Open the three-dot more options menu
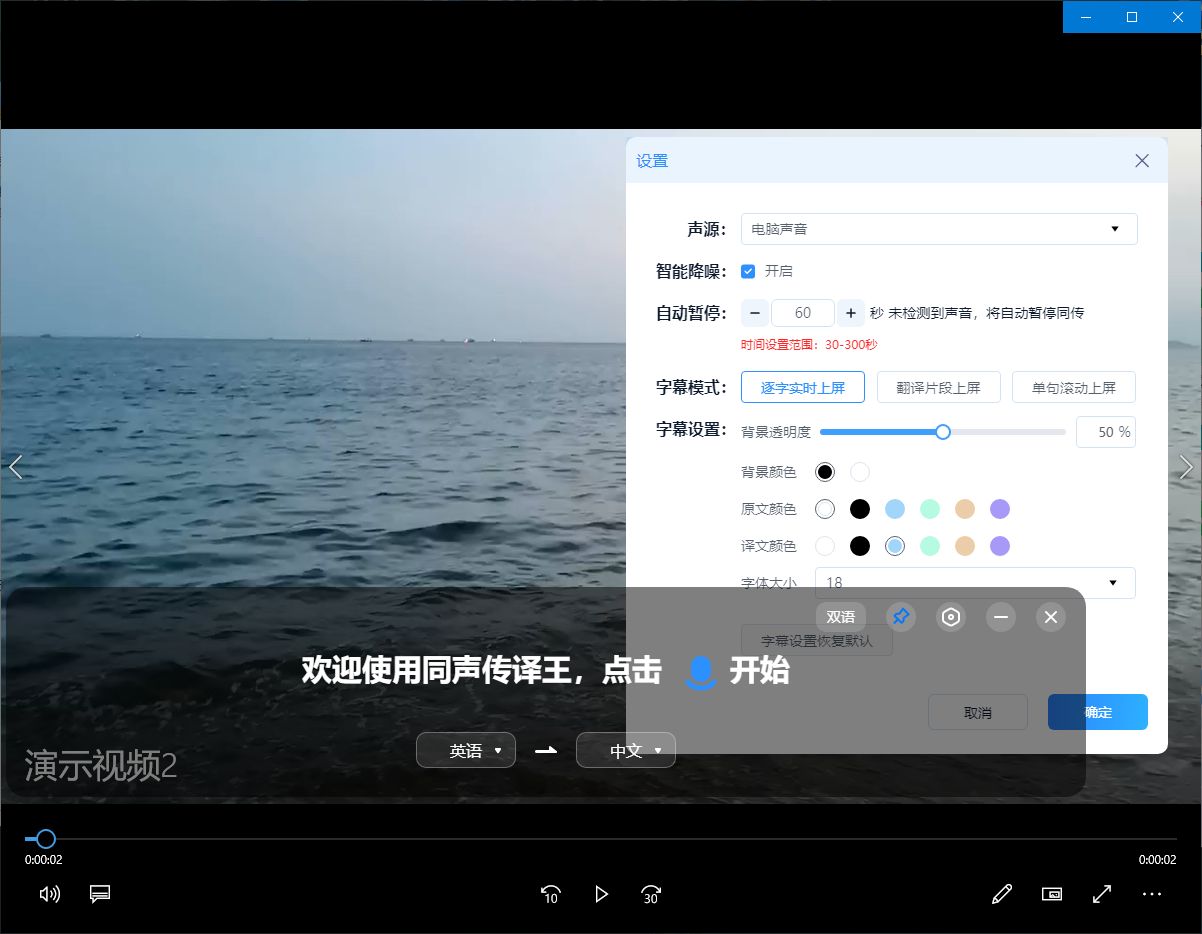 1152,894
